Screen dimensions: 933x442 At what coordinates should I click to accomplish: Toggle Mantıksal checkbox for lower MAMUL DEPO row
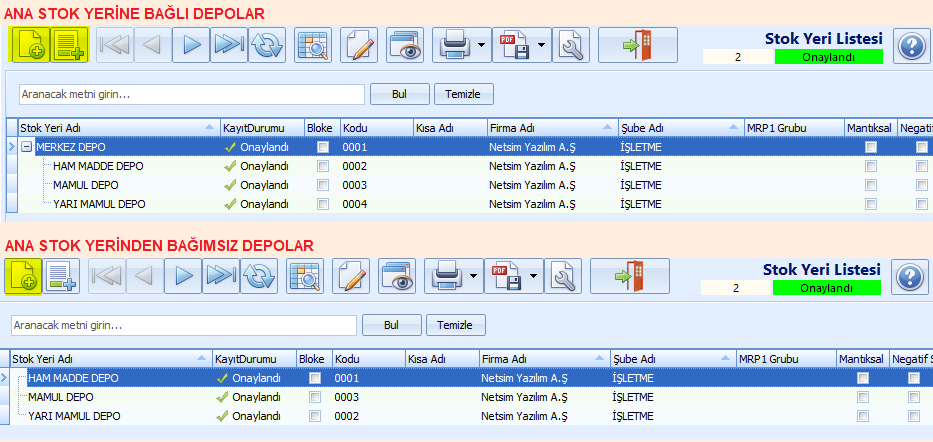tap(863, 397)
